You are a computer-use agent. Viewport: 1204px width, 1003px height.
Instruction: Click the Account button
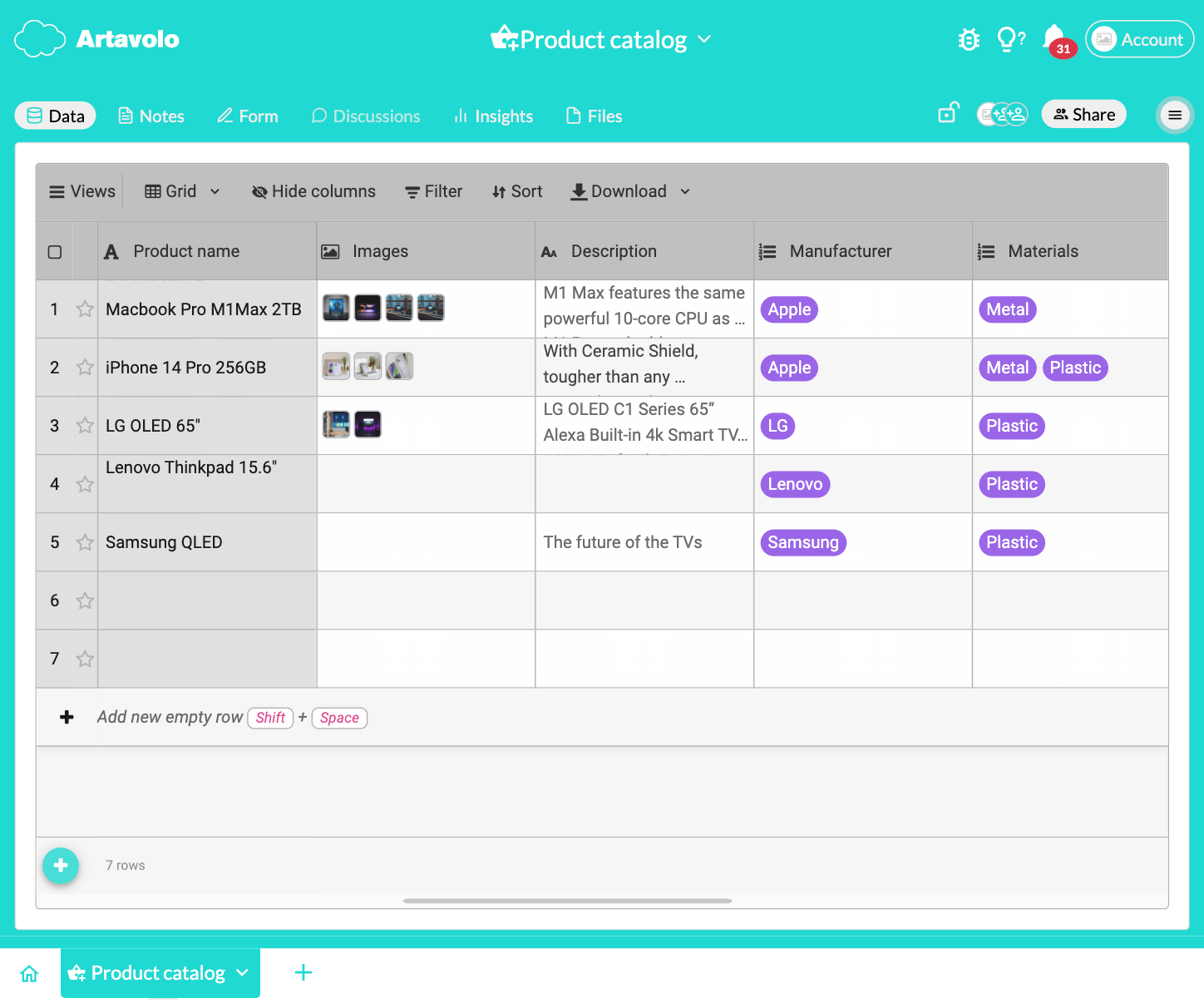pos(1139,39)
